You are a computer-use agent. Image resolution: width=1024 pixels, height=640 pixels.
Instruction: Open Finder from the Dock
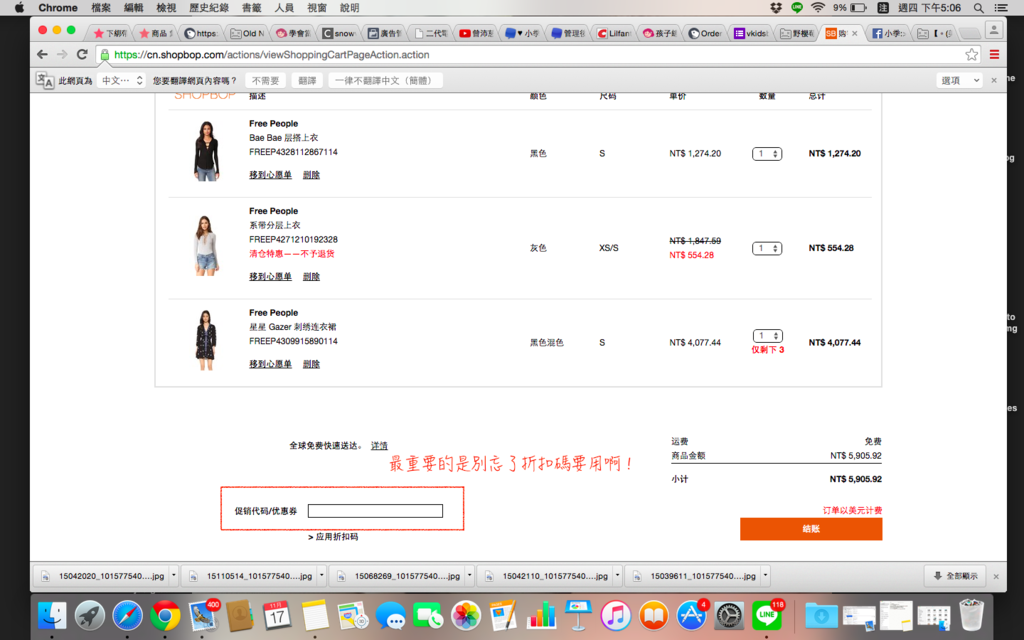point(52,615)
